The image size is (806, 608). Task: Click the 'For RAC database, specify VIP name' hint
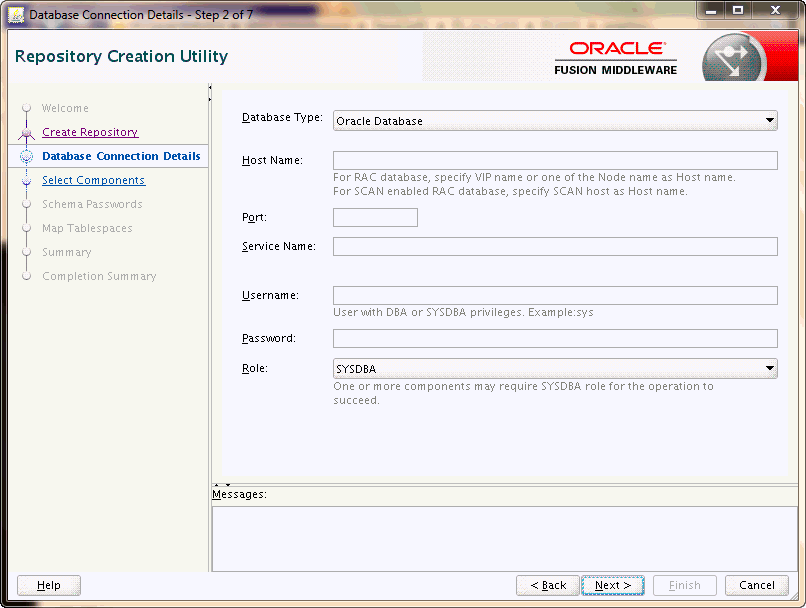[x=534, y=177]
